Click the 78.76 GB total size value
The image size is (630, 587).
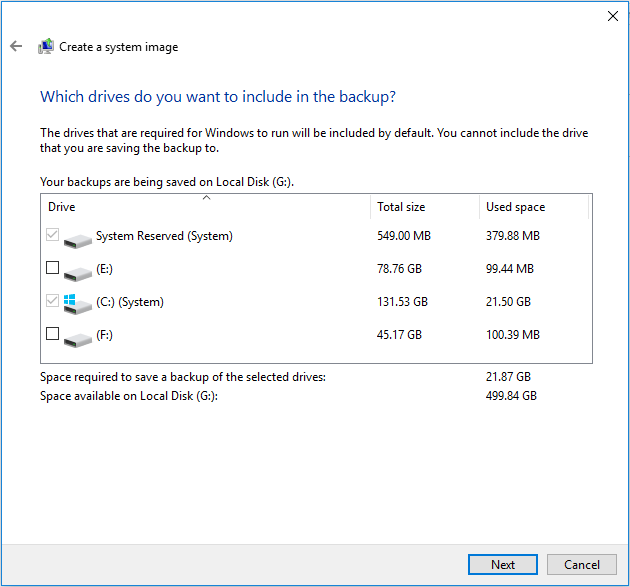pyautogui.click(x=399, y=269)
